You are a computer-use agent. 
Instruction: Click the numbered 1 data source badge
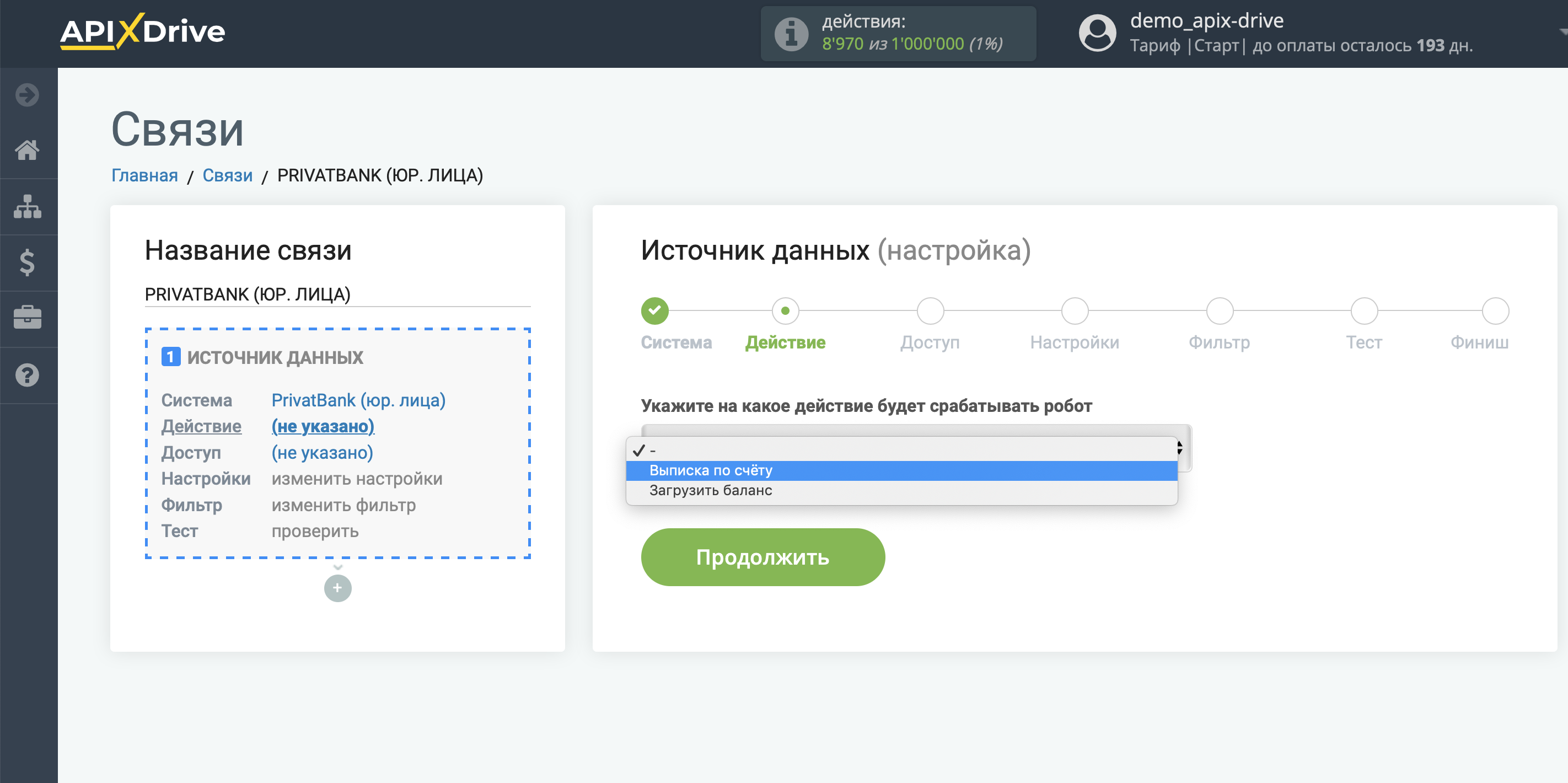(x=170, y=356)
